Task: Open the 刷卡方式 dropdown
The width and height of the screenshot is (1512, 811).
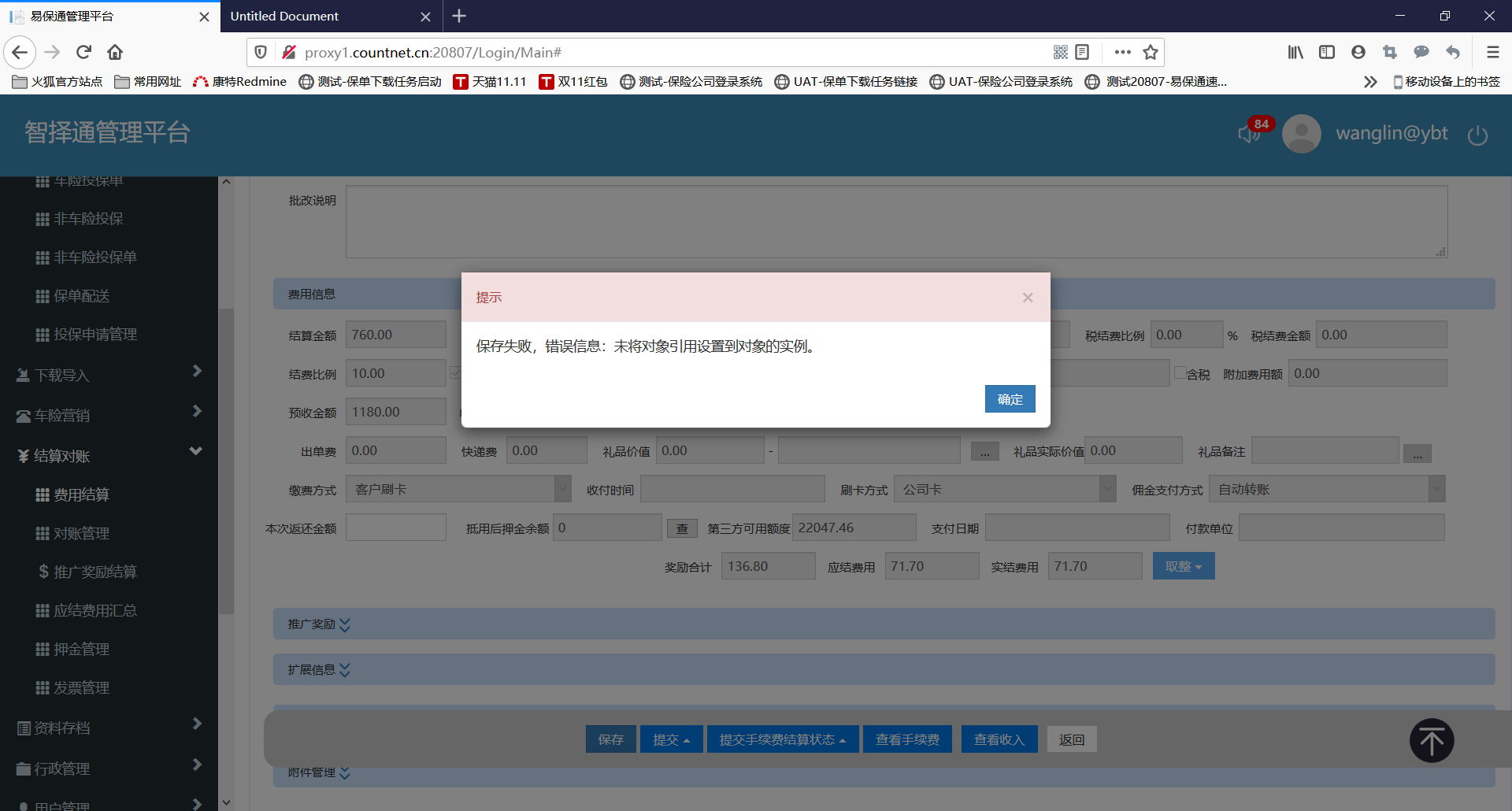Action: (1005, 489)
